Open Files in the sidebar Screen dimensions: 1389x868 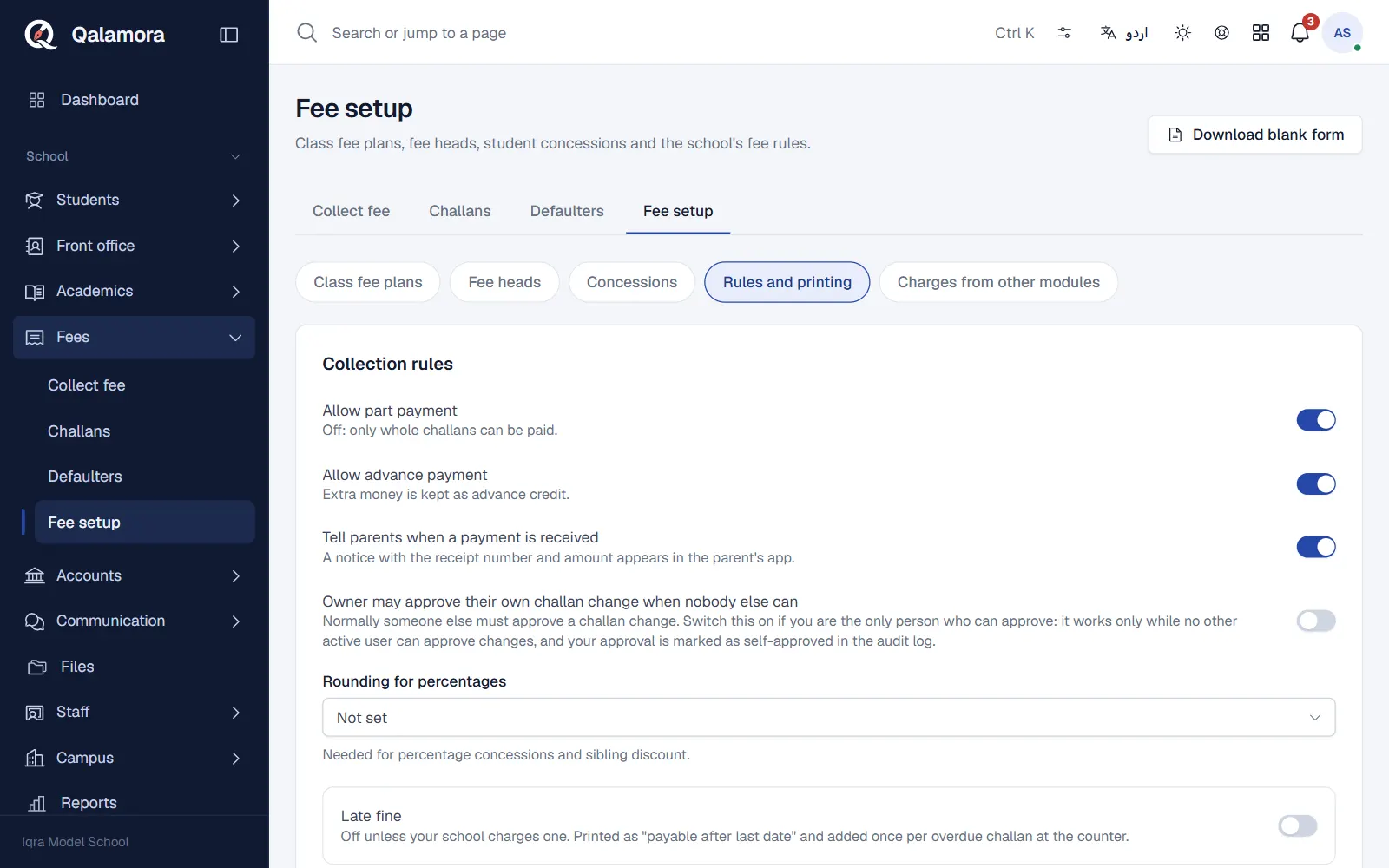[x=135, y=667]
